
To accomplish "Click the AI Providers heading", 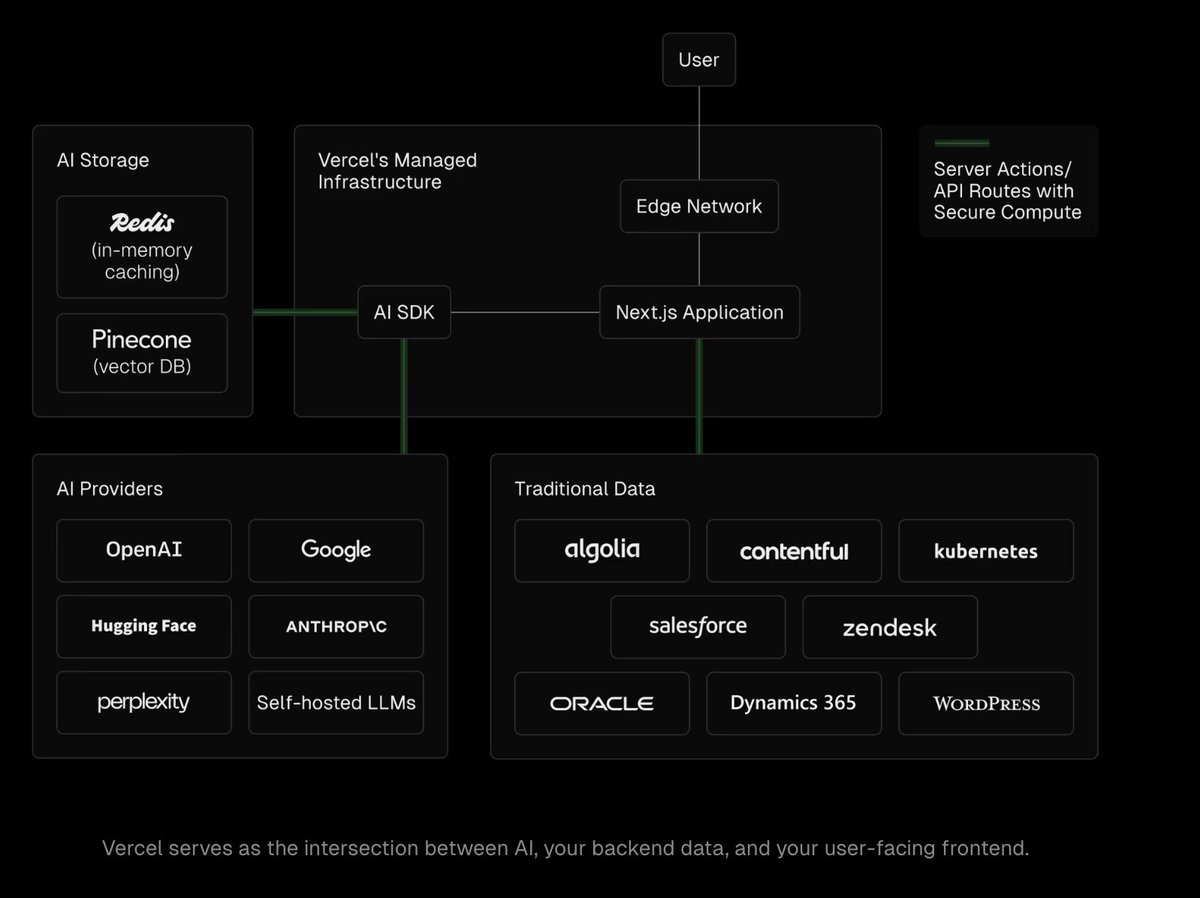I will [x=110, y=489].
